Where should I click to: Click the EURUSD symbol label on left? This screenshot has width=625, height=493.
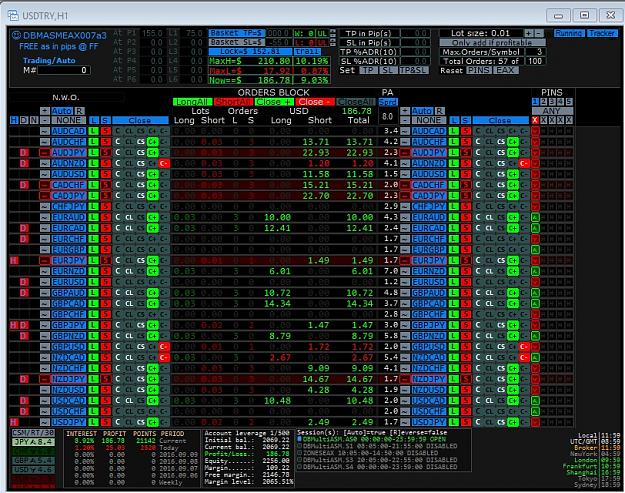tap(68, 282)
